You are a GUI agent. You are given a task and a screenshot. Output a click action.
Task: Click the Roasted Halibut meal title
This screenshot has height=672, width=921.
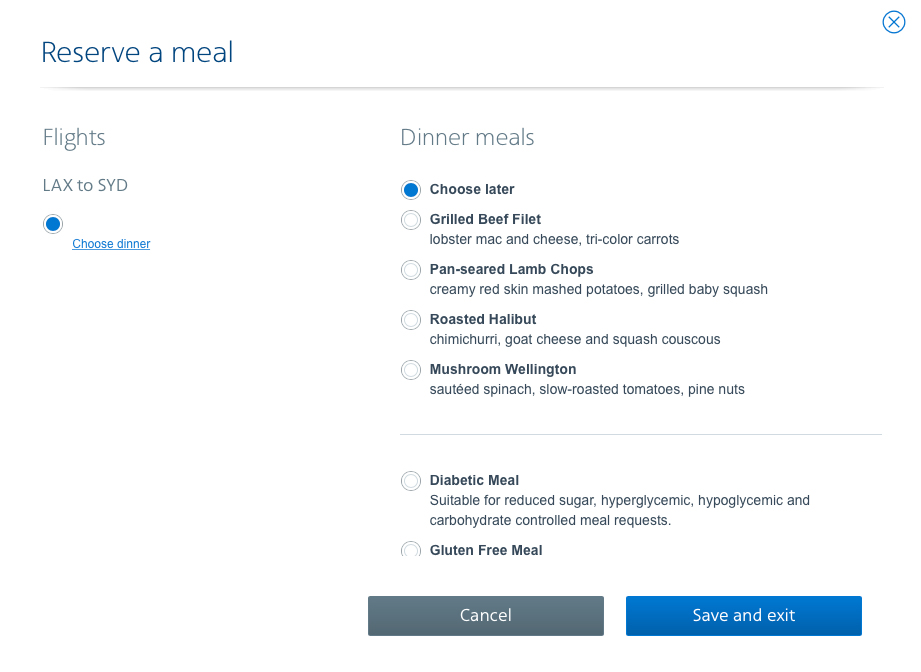(483, 319)
